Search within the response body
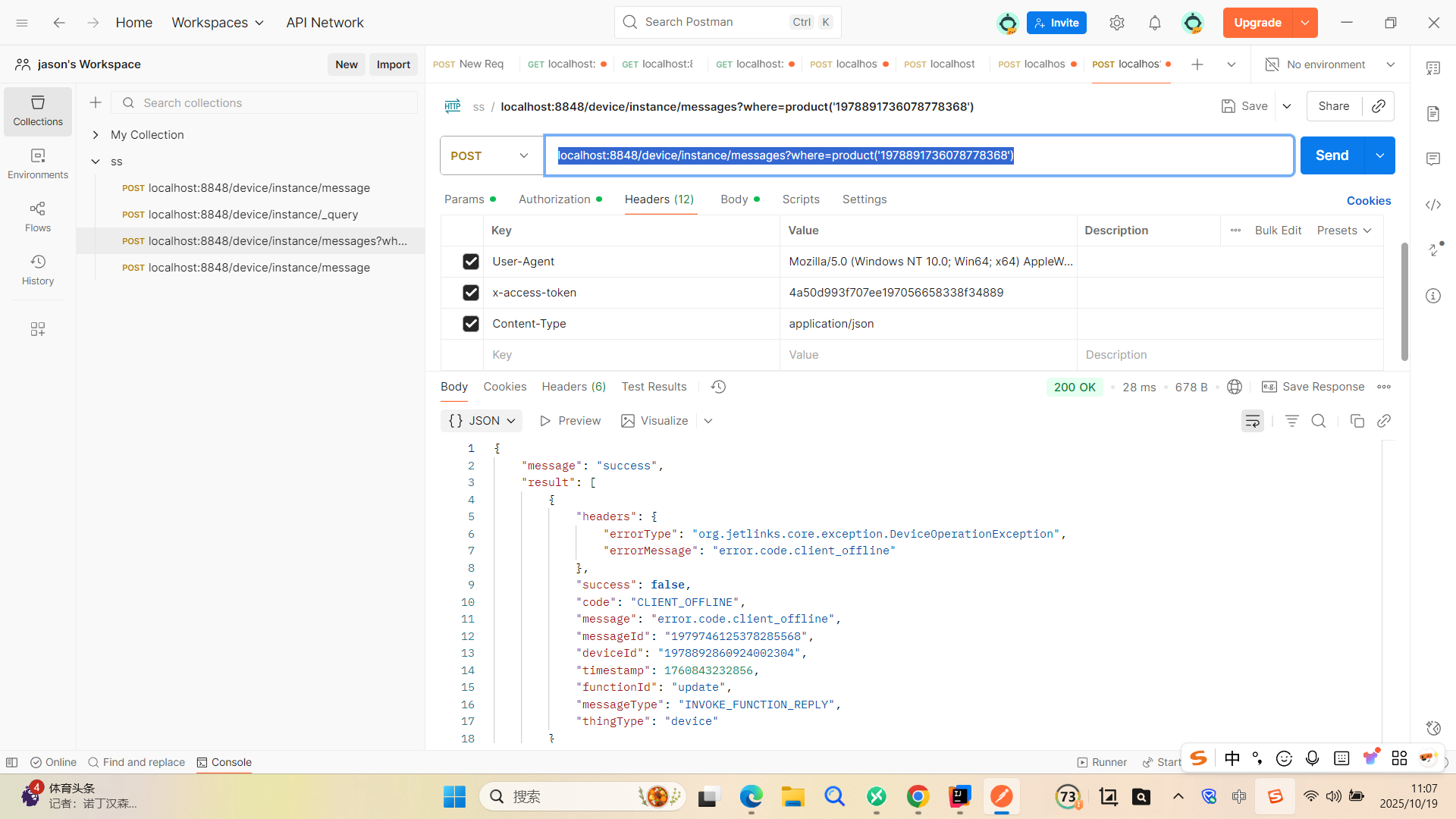 1319,421
